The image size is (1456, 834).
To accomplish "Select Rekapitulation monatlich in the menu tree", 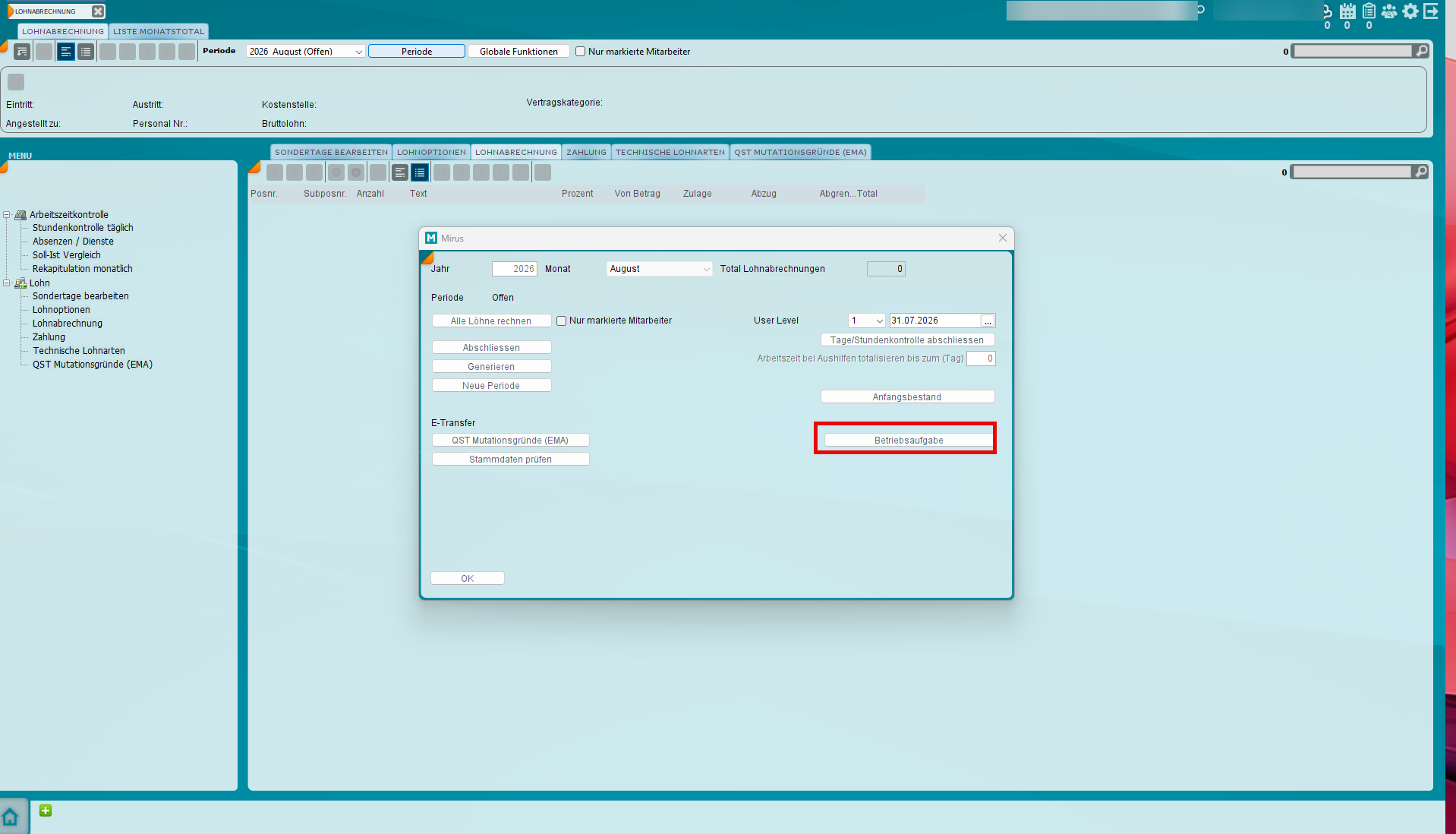I will click(x=83, y=269).
